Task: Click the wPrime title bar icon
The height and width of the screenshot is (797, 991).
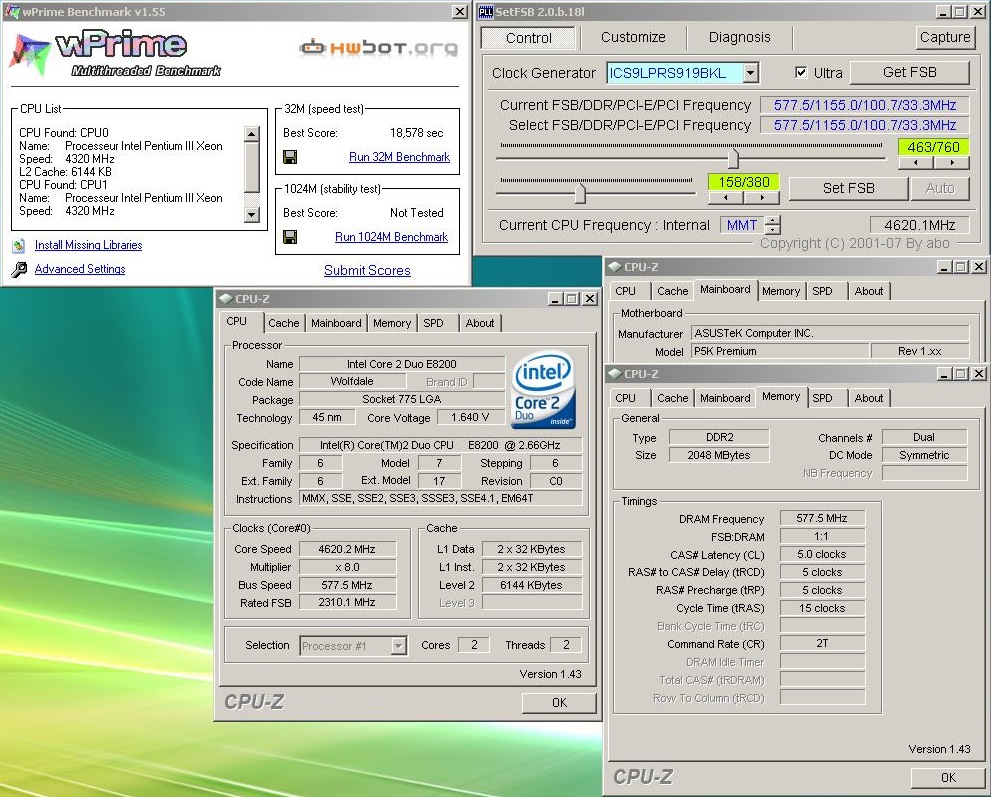Action: click(x=12, y=11)
